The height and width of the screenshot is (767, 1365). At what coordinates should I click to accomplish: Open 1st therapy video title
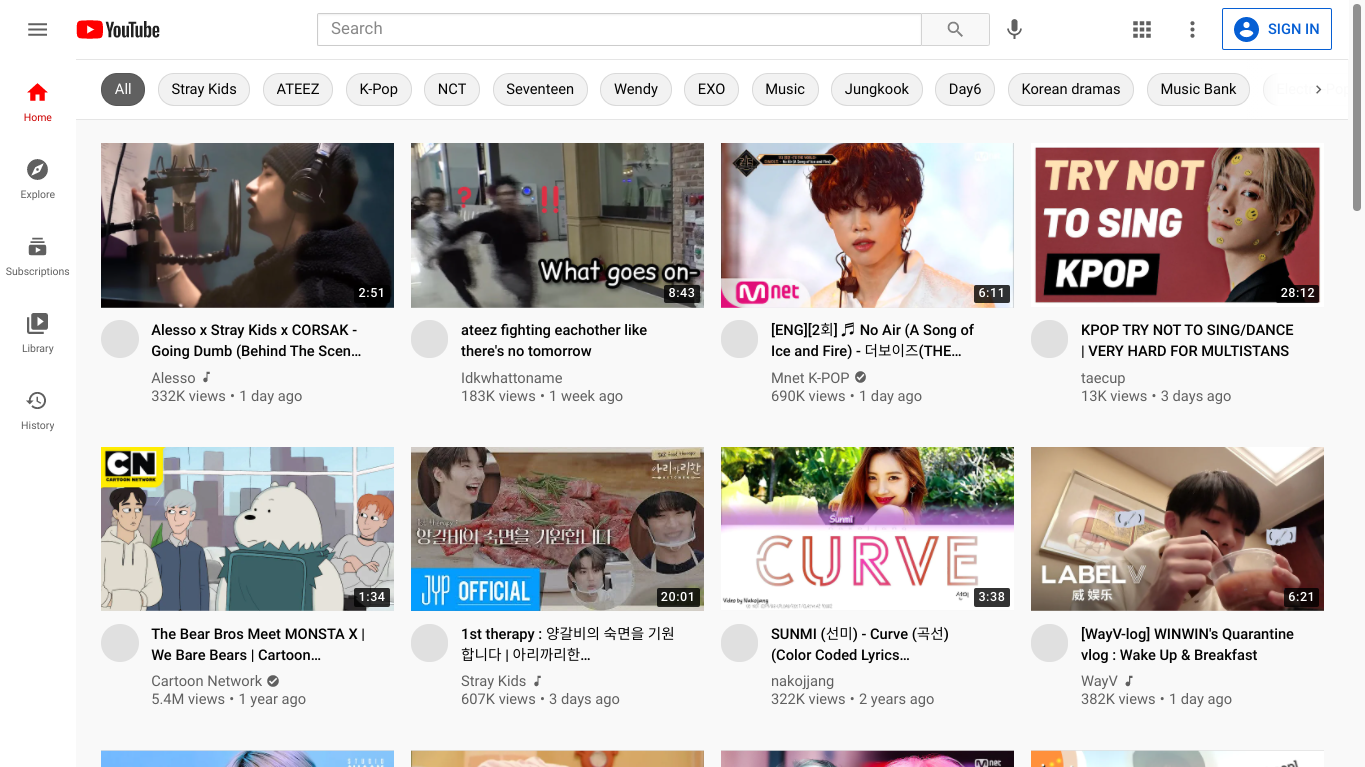tap(568, 644)
